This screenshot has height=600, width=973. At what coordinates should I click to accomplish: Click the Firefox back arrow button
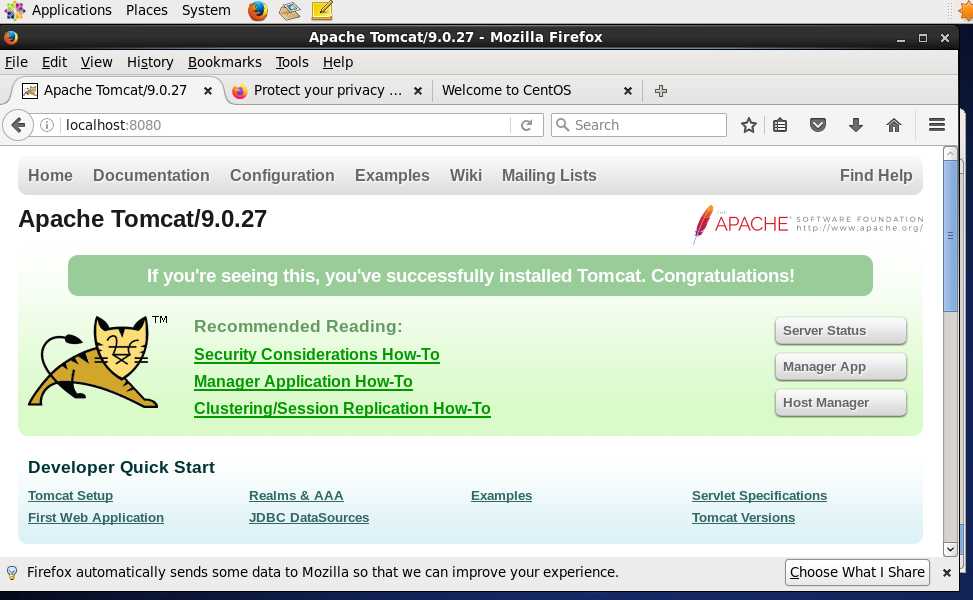[x=17, y=125]
